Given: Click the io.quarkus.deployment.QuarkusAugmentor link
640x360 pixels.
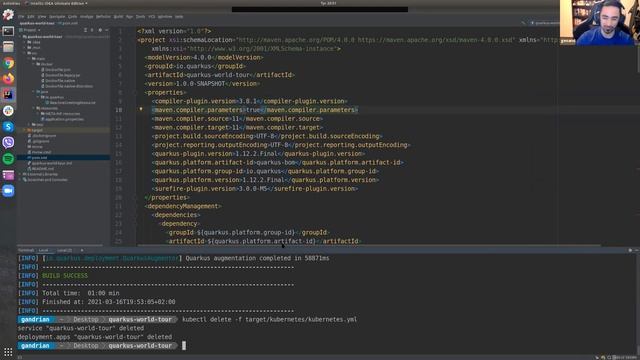Looking at the screenshot, I should click(111, 258).
